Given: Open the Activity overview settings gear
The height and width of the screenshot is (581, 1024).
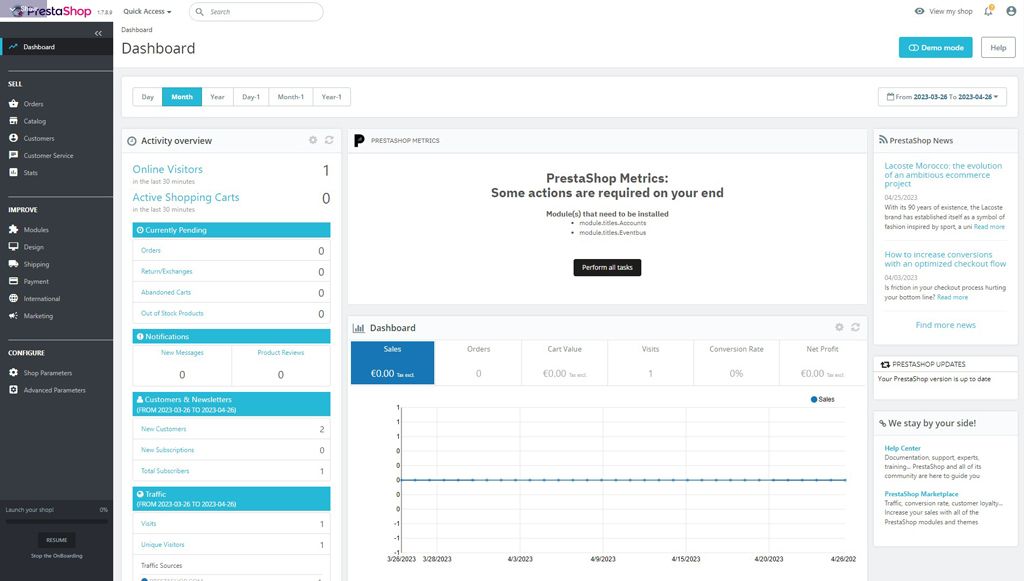Looking at the screenshot, I should pos(313,140).
